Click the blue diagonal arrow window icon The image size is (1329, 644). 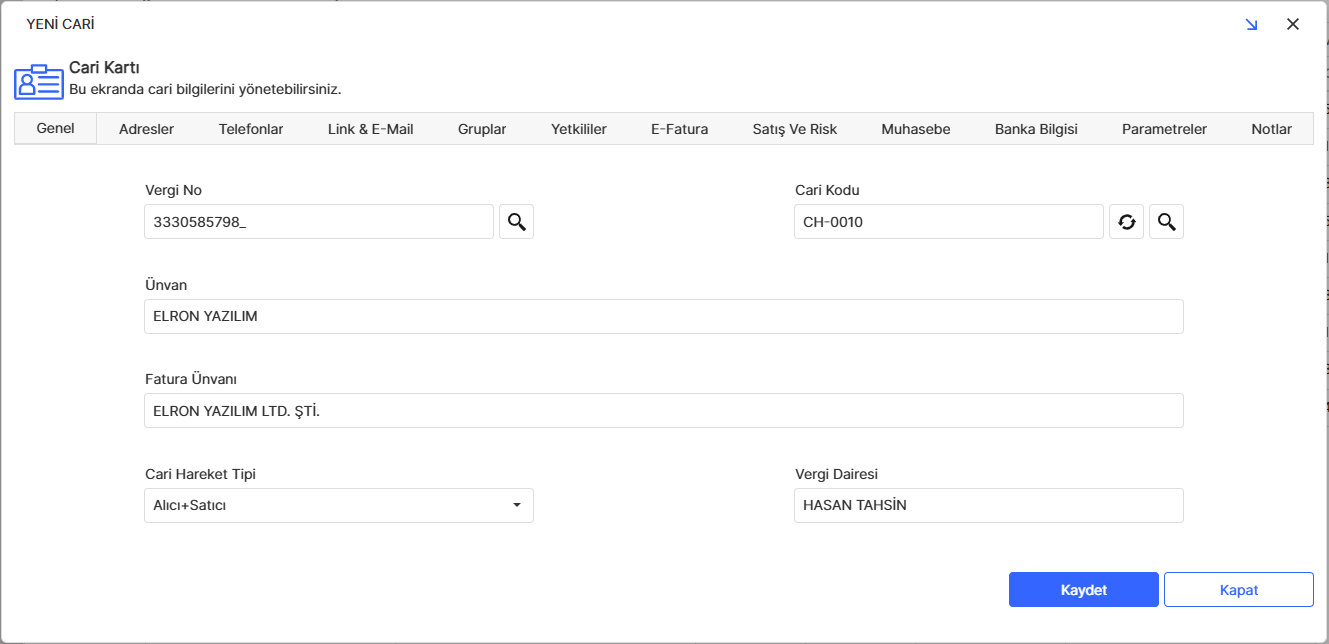[x=1251, y=25]
